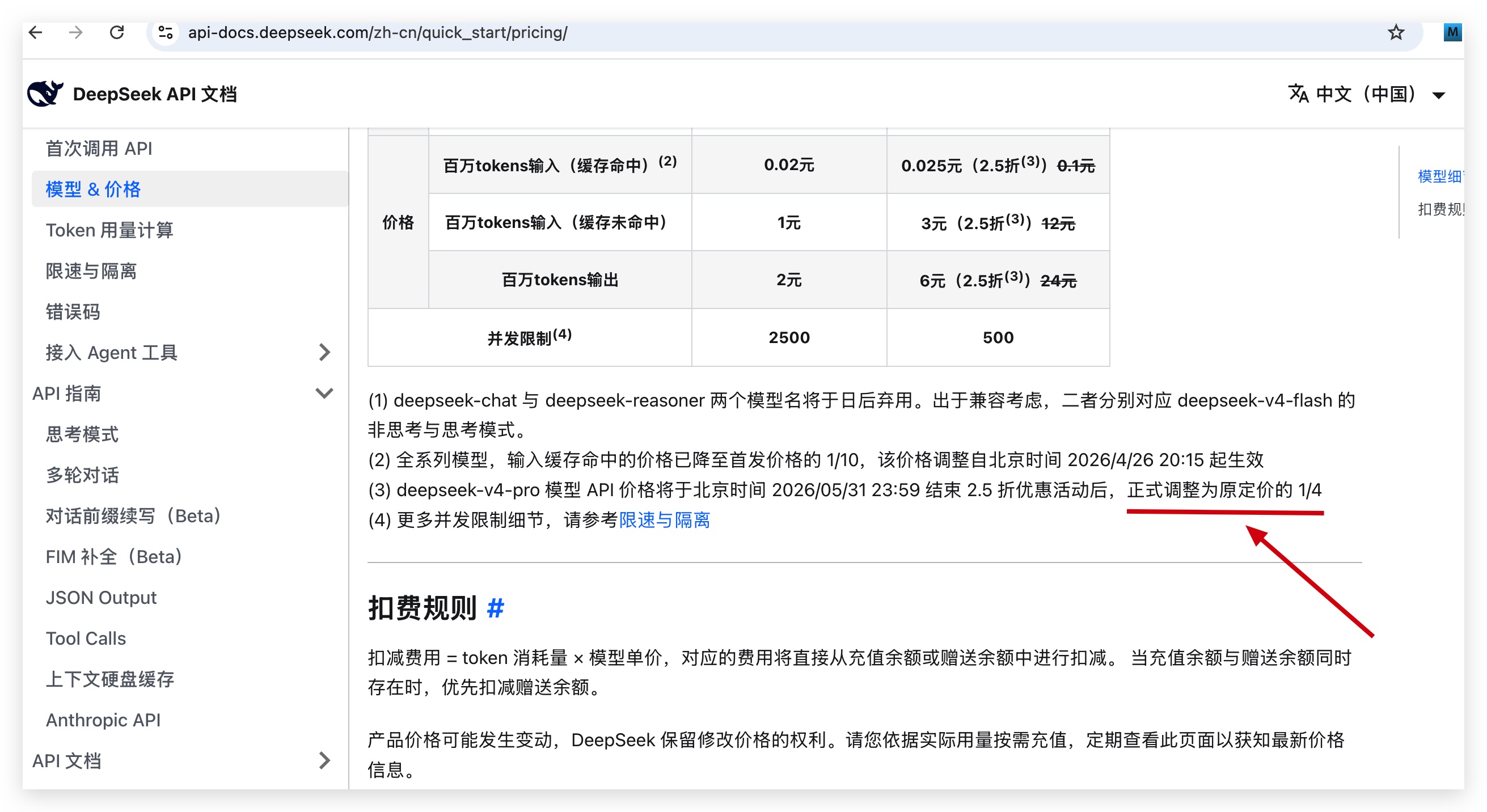Click the 扣费规则 heading
This screenshot has width=1487, height=812.
[423, 608]
